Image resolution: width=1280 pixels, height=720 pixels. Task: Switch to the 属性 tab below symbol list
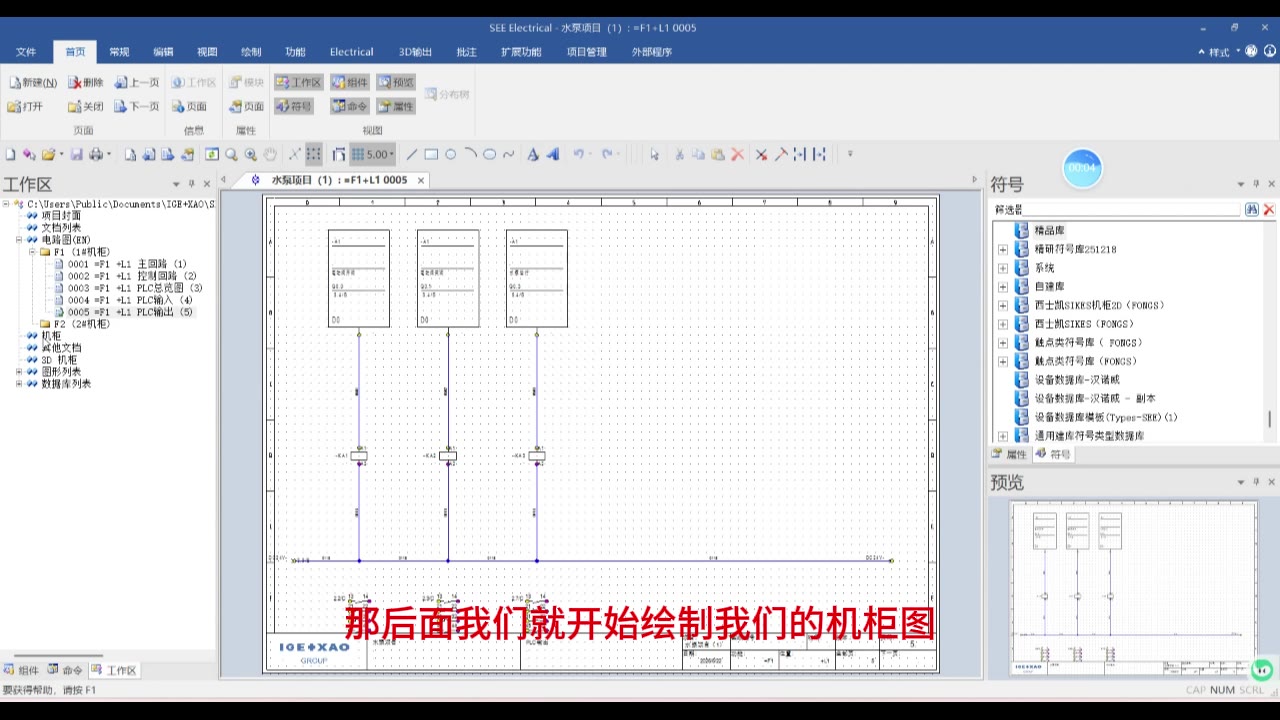click(1010, 454)
